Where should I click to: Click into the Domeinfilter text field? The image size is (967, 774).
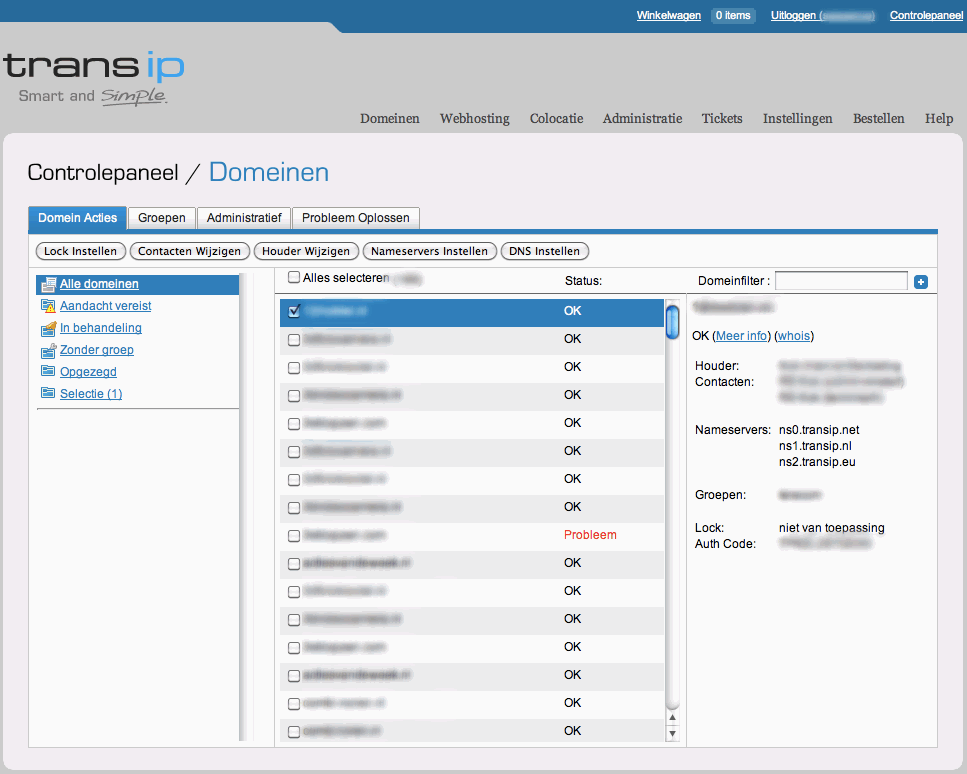(x=841, y=281)
